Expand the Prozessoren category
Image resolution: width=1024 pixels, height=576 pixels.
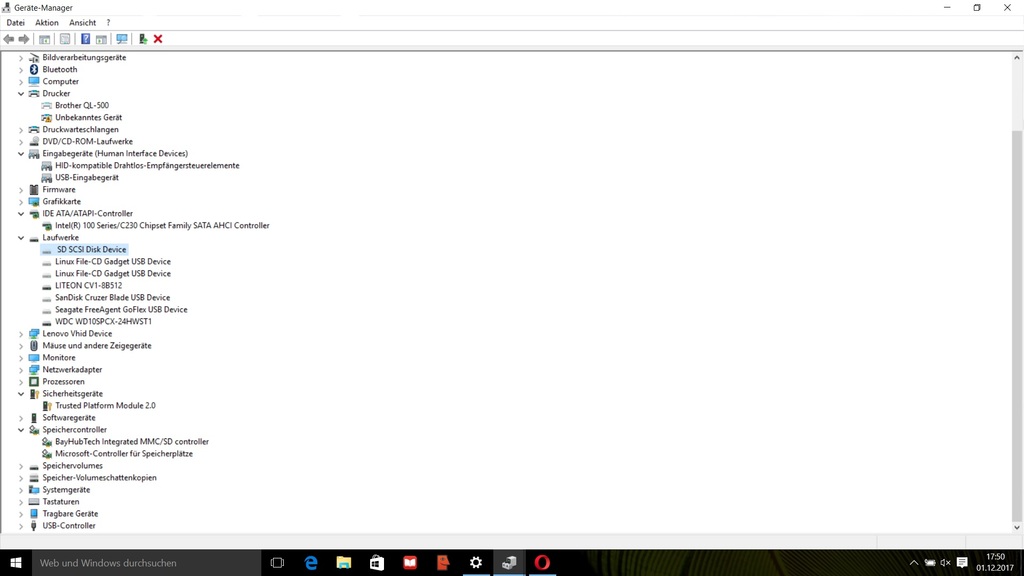coord(21,382)
